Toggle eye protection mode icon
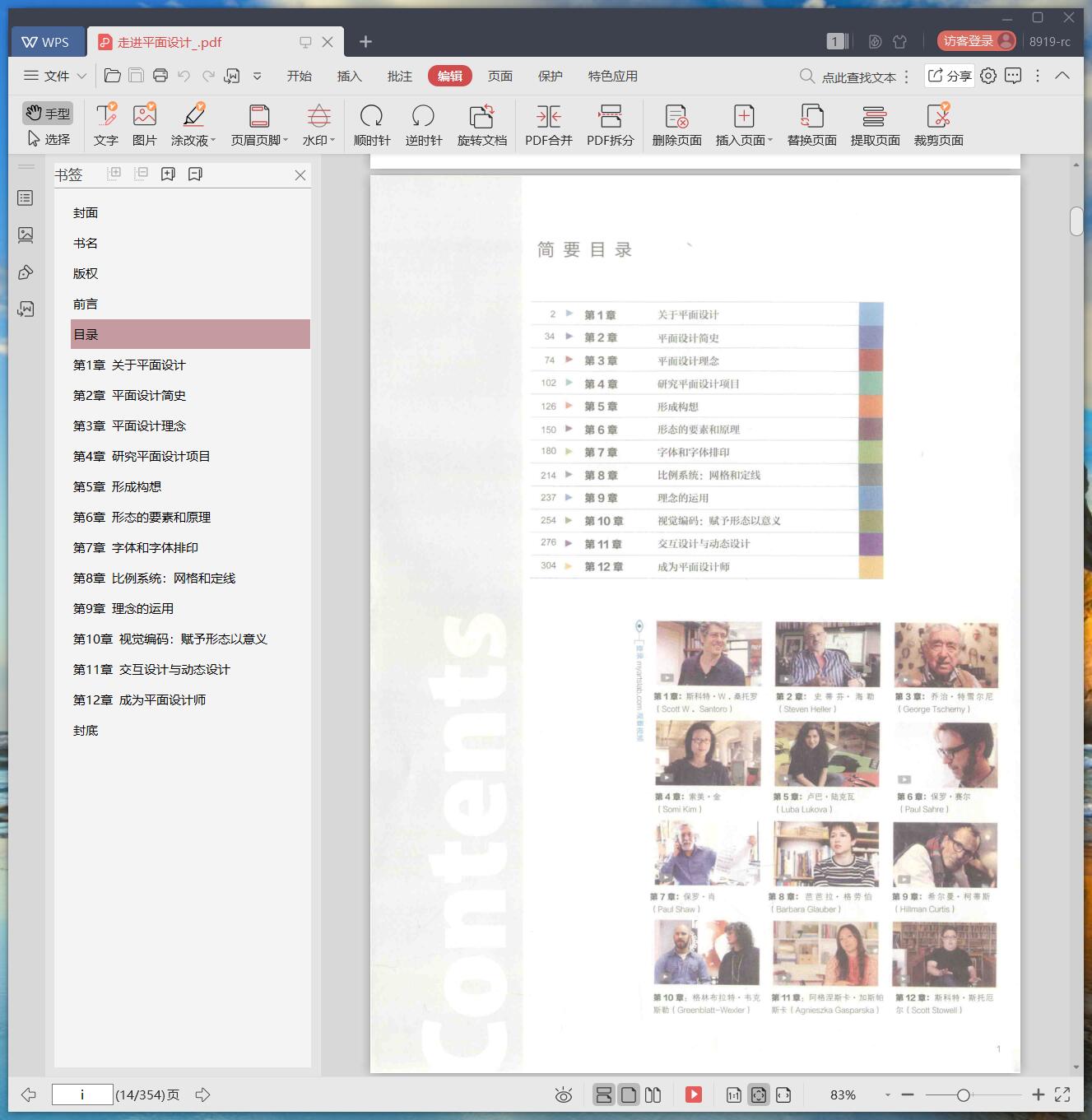 [x=564, y=1094]
